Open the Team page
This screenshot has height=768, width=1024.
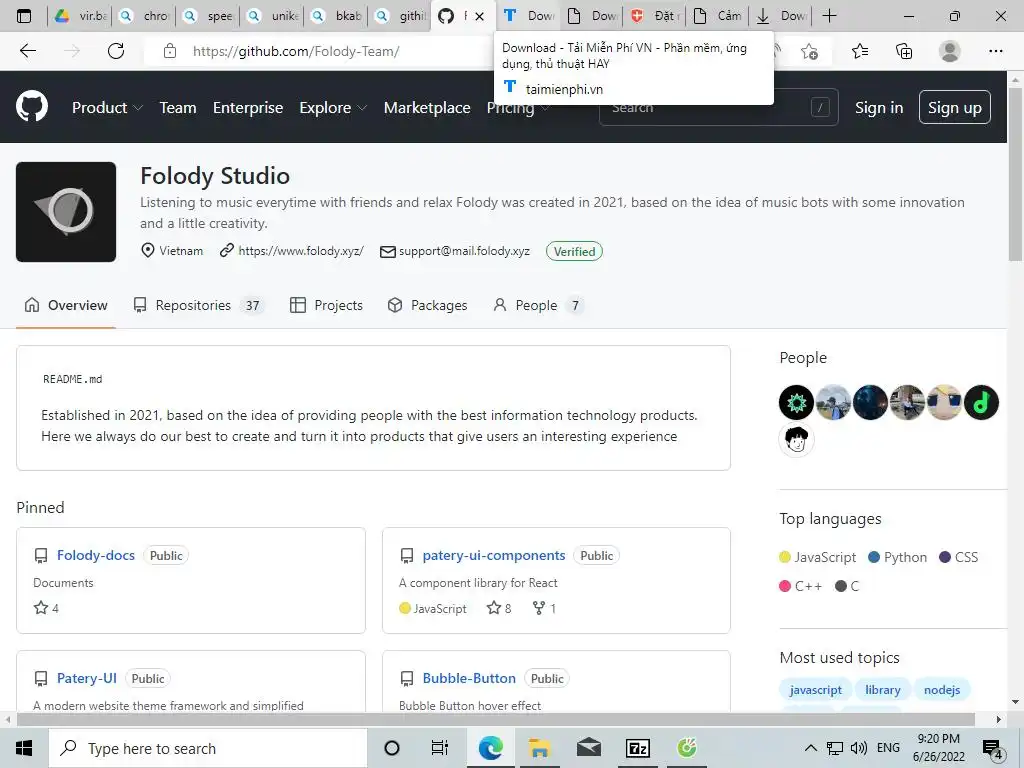tap(178, 108)
